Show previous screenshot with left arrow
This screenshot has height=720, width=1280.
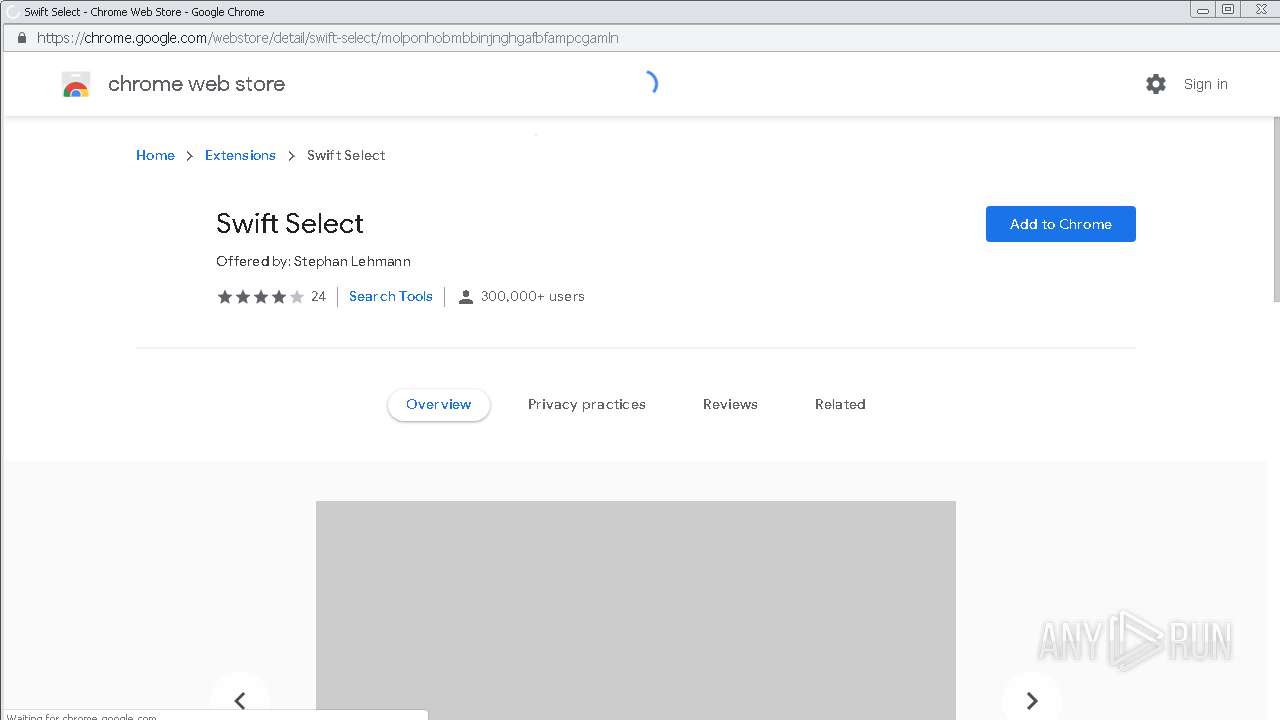240,700
